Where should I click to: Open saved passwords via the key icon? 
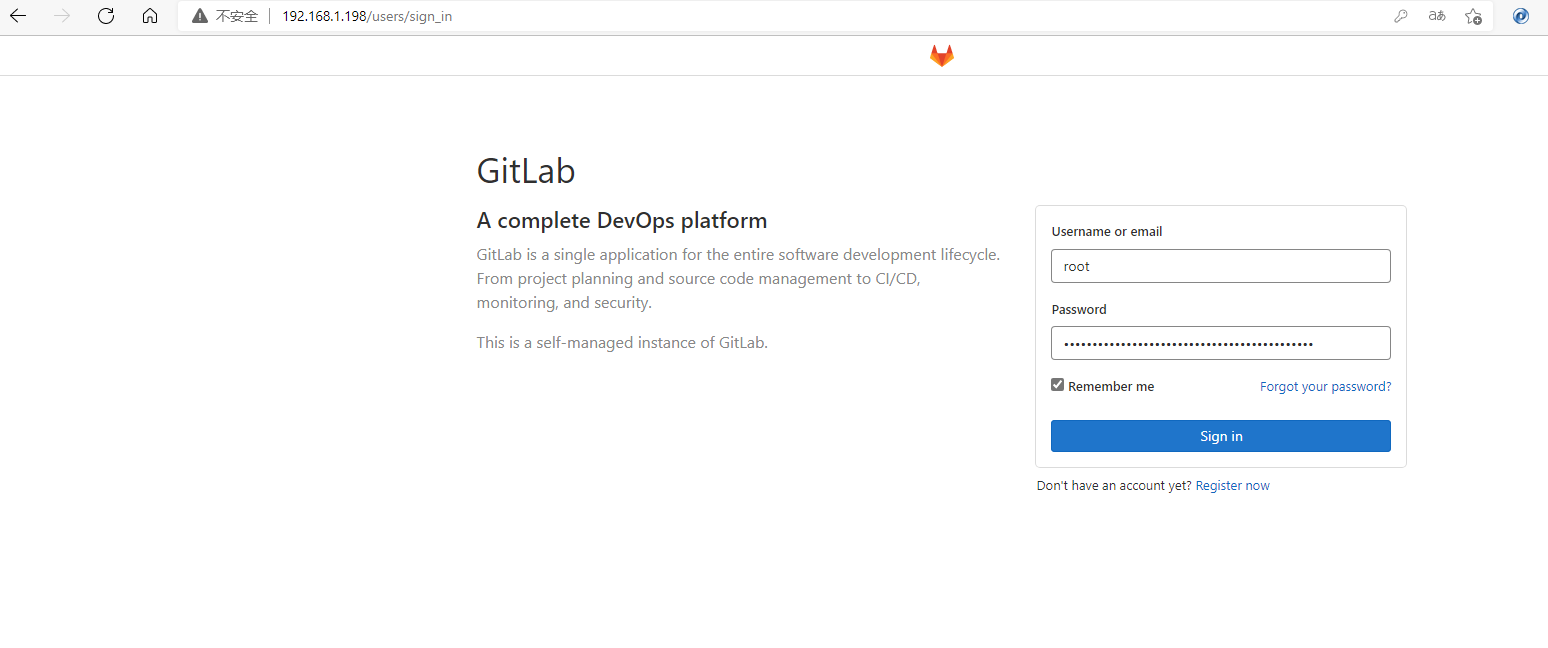(x=1401, y=16)
